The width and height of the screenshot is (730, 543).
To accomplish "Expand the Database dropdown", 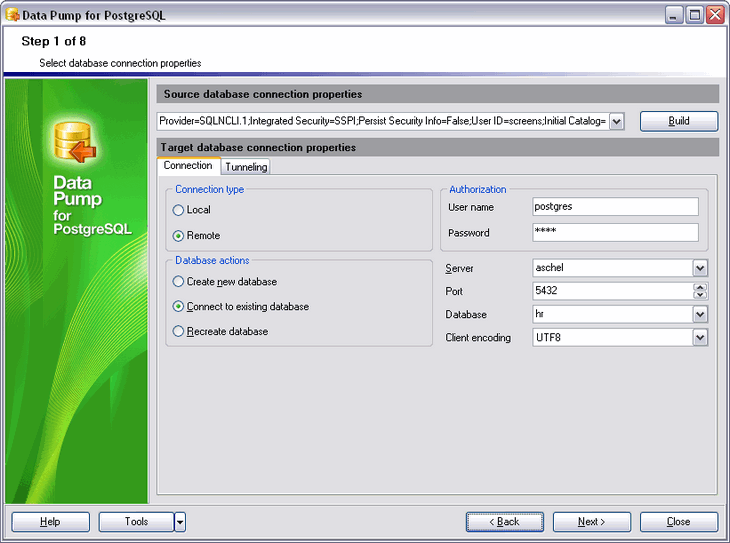I will (x=700, y=315).
